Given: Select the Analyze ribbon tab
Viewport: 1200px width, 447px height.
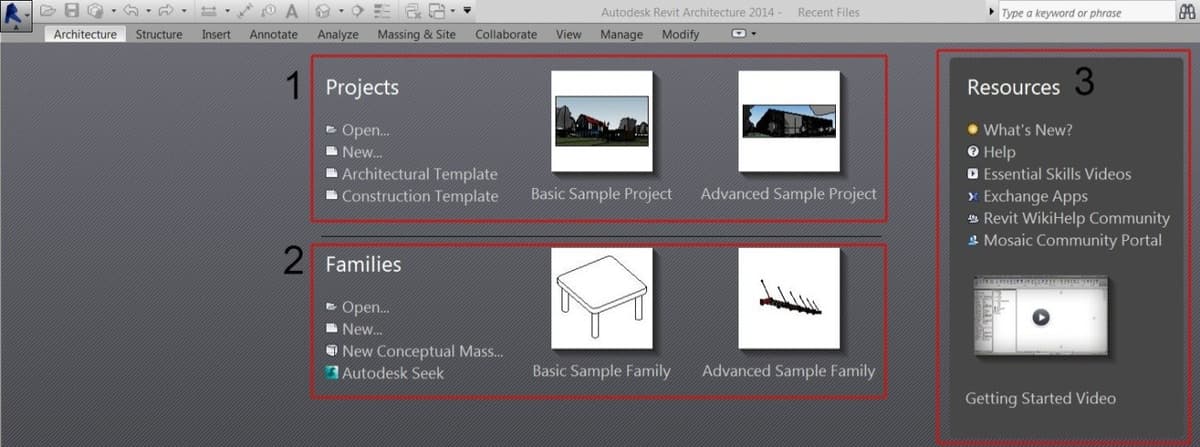Looking at the screenshot, I should 338,34.
